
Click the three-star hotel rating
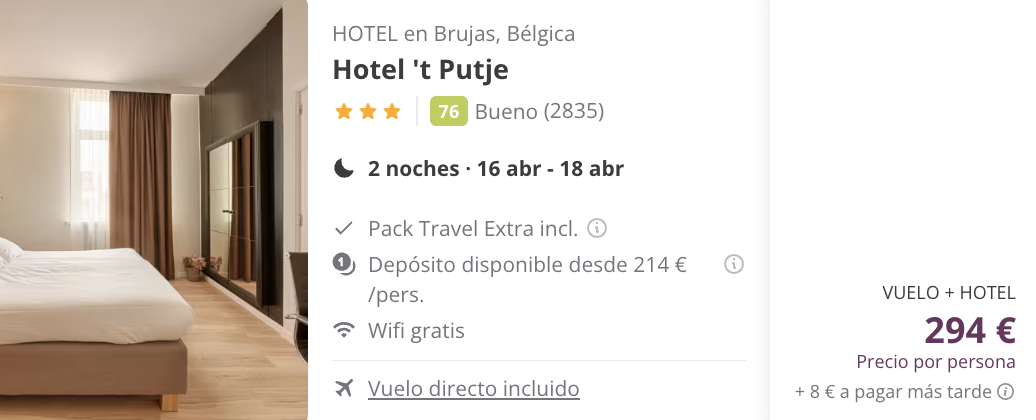coord(368,111)
